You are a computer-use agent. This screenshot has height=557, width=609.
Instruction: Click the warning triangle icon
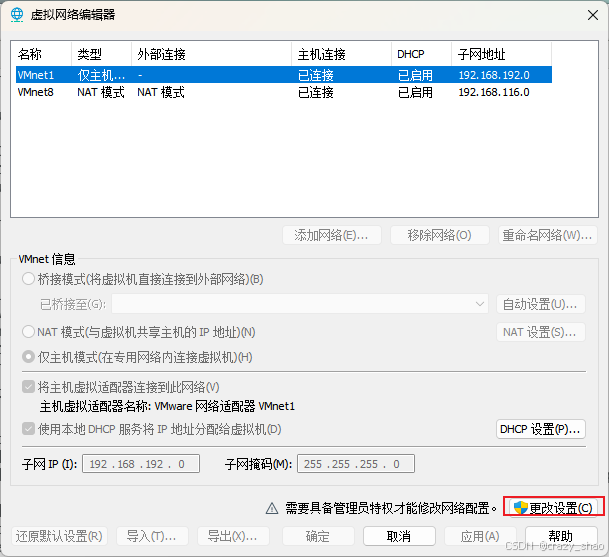[x=272, y=508]
